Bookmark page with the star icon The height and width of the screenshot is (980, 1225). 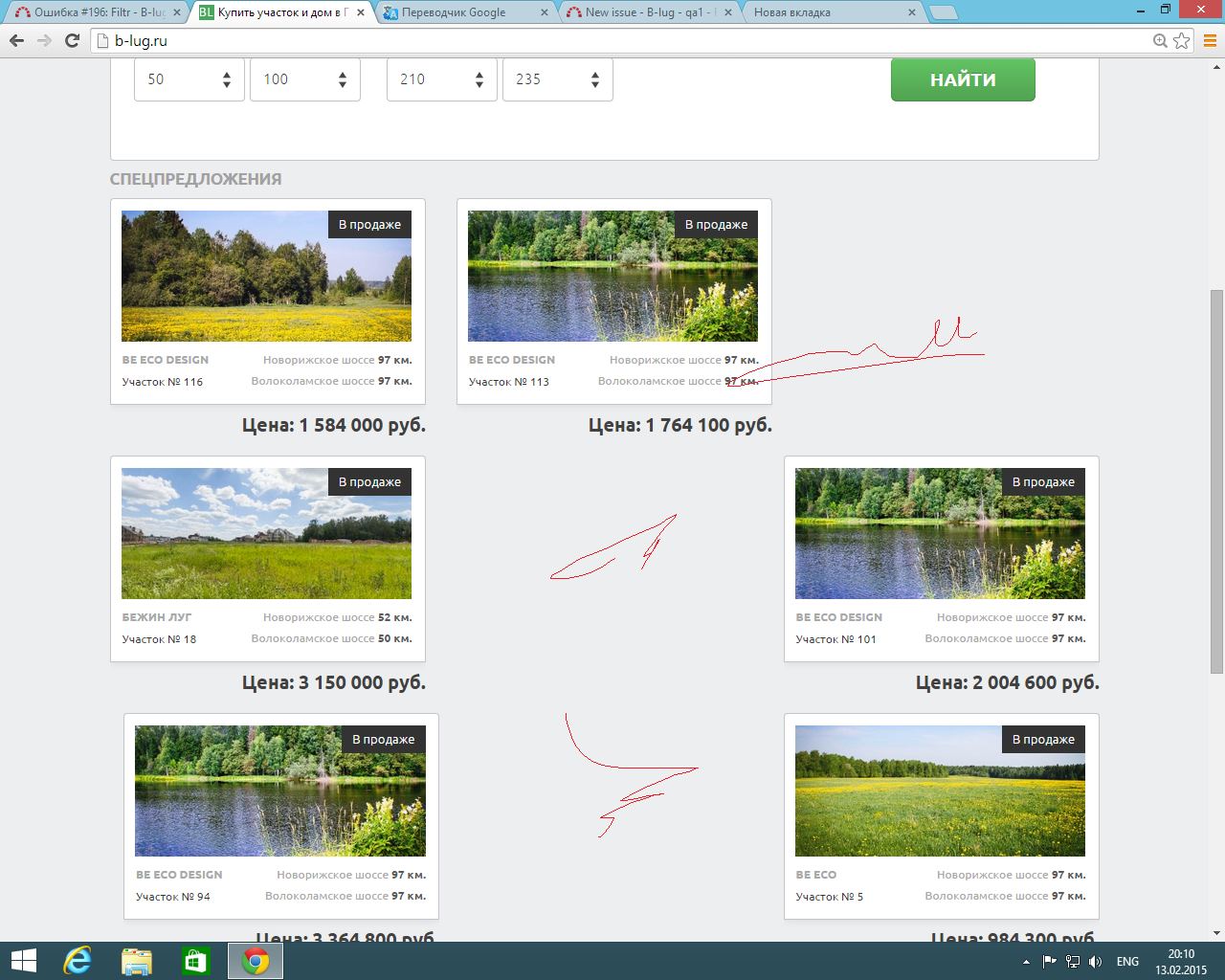(x=1182, y=40)
